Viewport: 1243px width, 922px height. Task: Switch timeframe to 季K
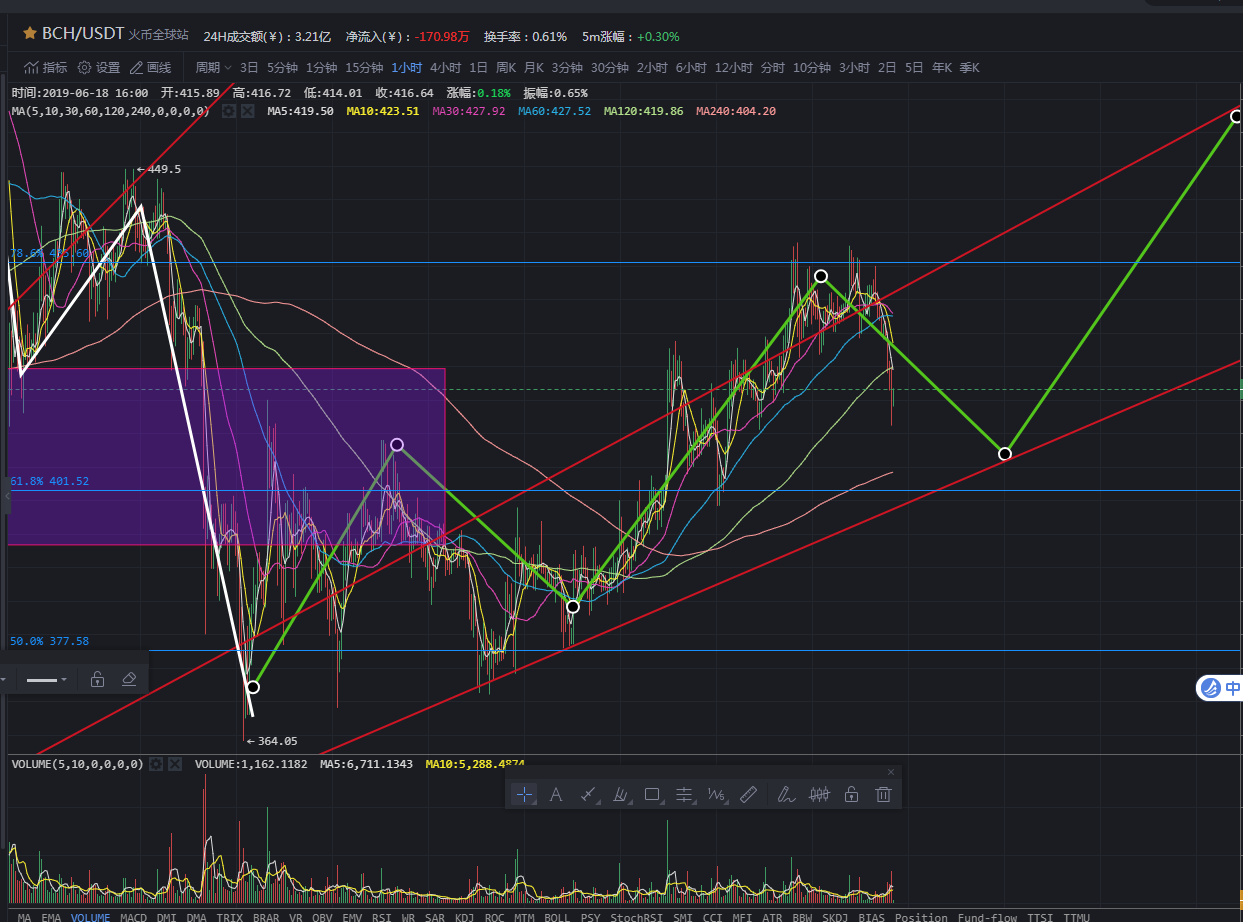pos(969,68)
